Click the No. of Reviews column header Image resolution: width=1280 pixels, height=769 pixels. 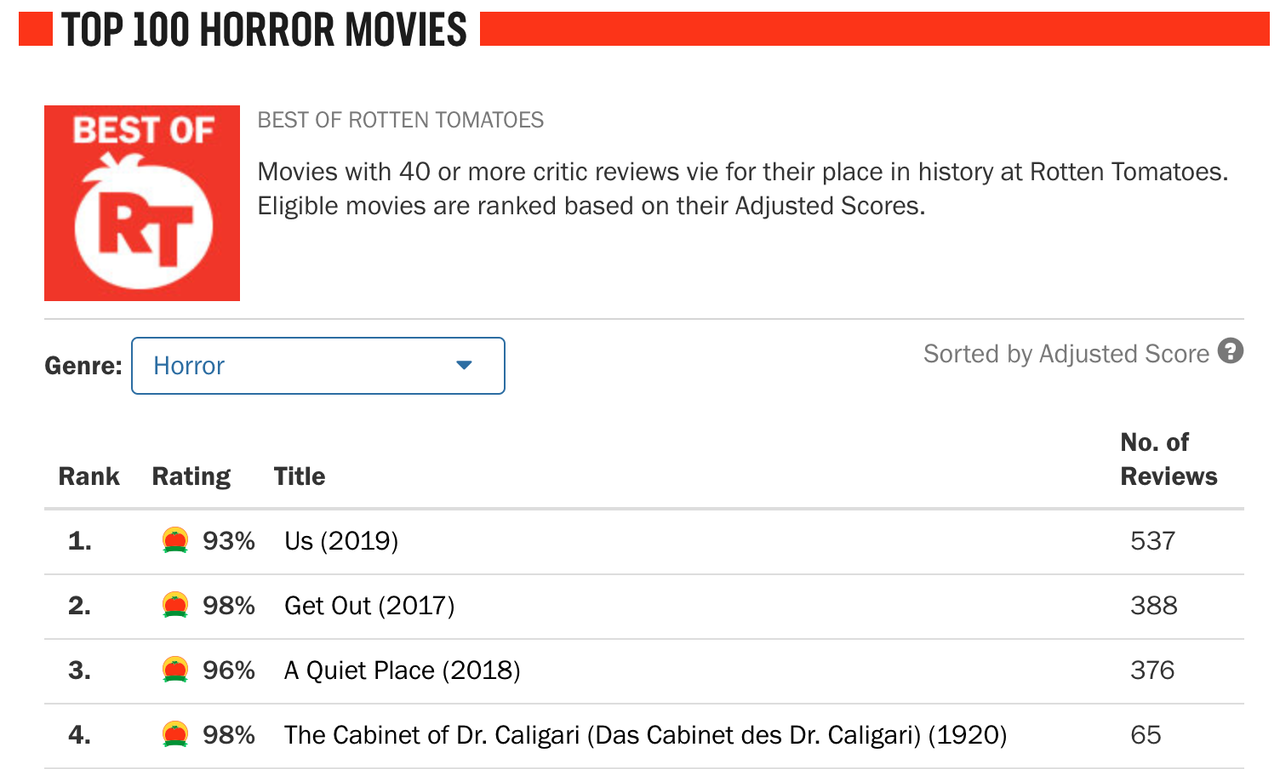(x=1169, y=459)
